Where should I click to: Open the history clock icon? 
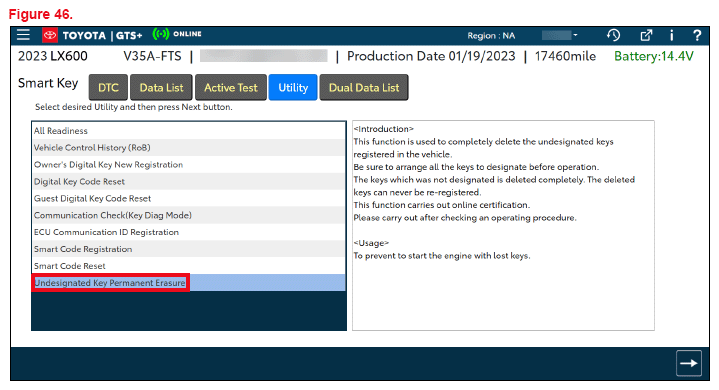coord(614,35)
